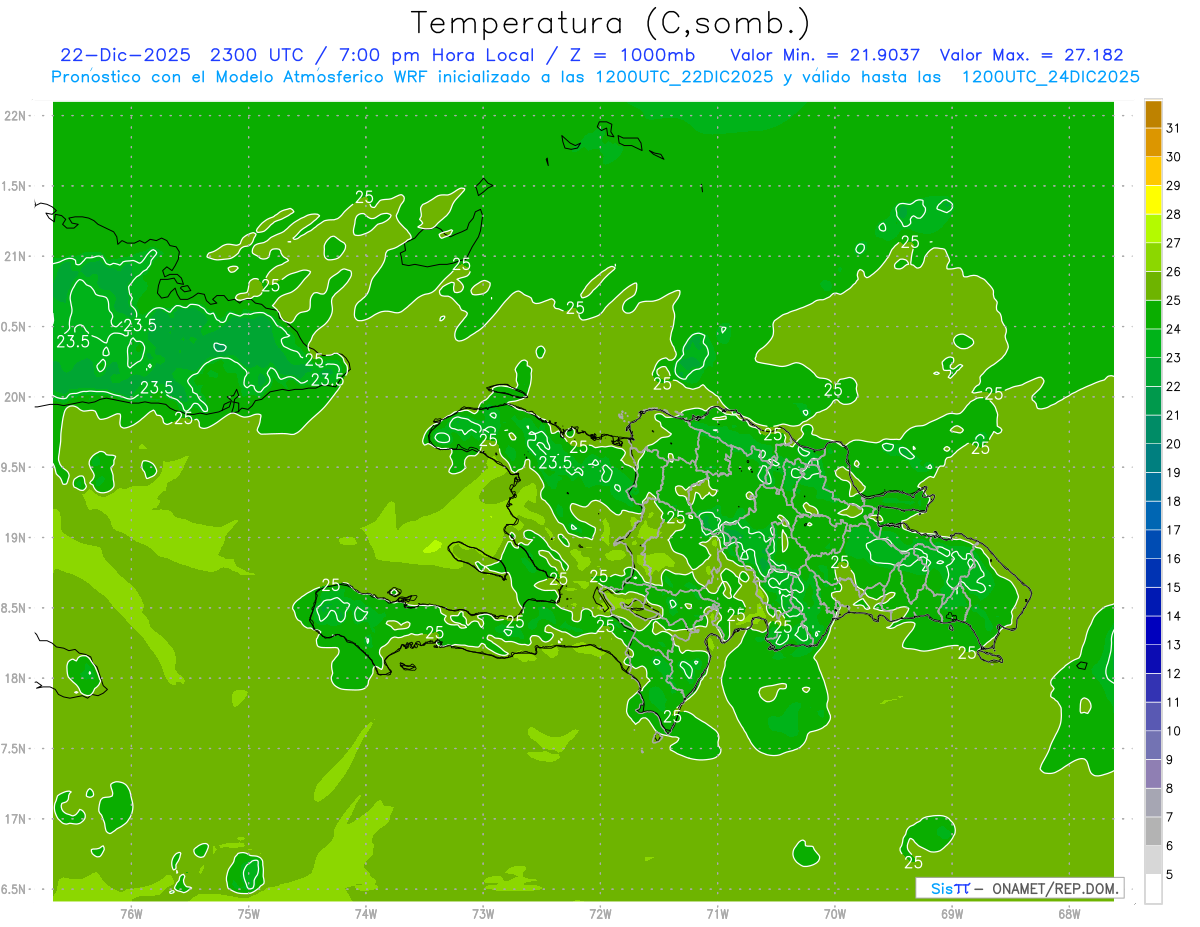The width and height of the screenshot is (1200, 927).
Task: Click the "Z = 1000mb" level text
Action: [x=632, y=55]
